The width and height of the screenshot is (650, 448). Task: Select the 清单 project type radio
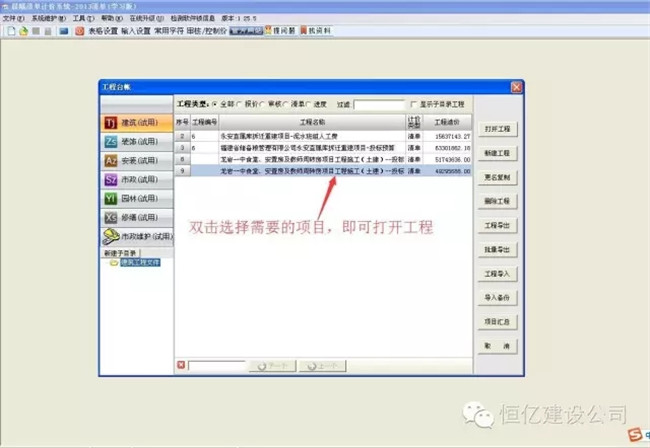click(x=286, y=104)
